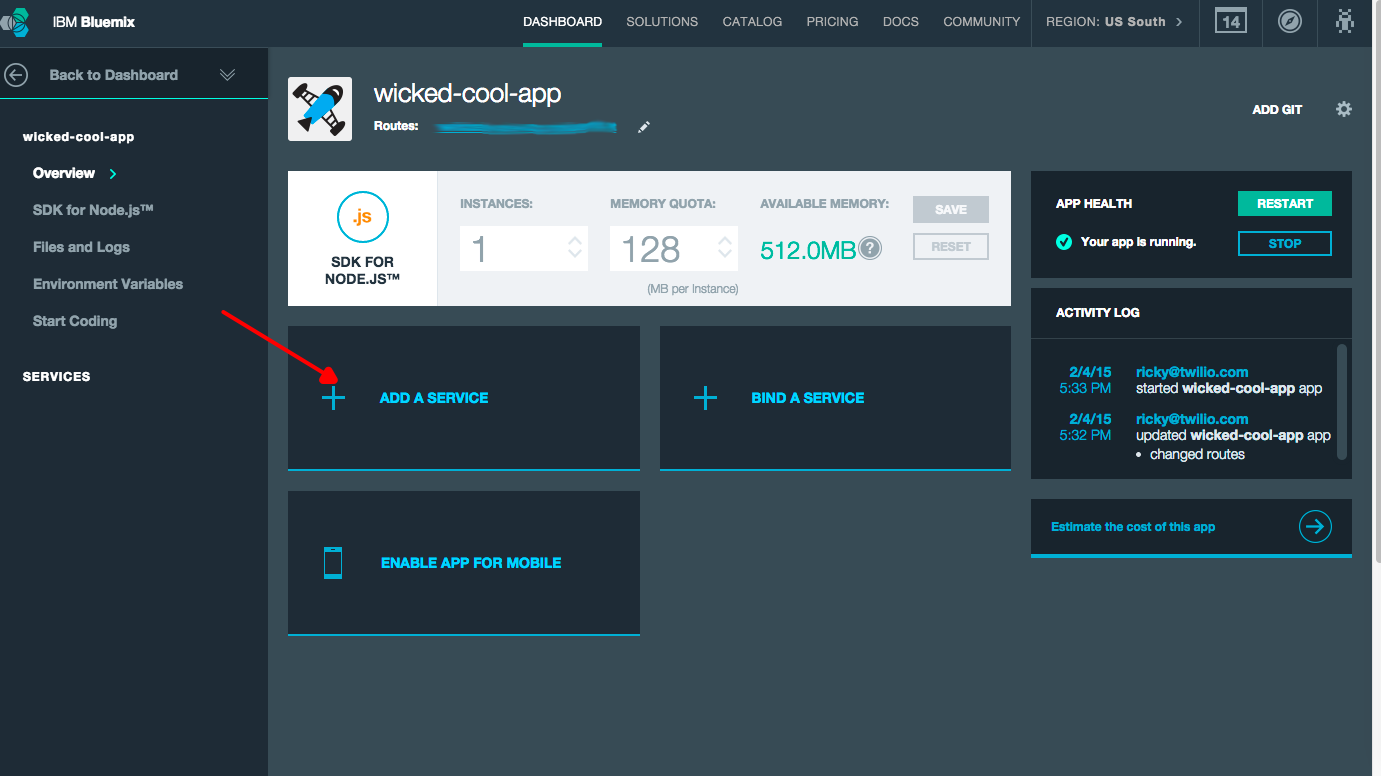Click the compass icon in header
The height and width of the screenshot is (776, 1381).
tap(1290, 21)
